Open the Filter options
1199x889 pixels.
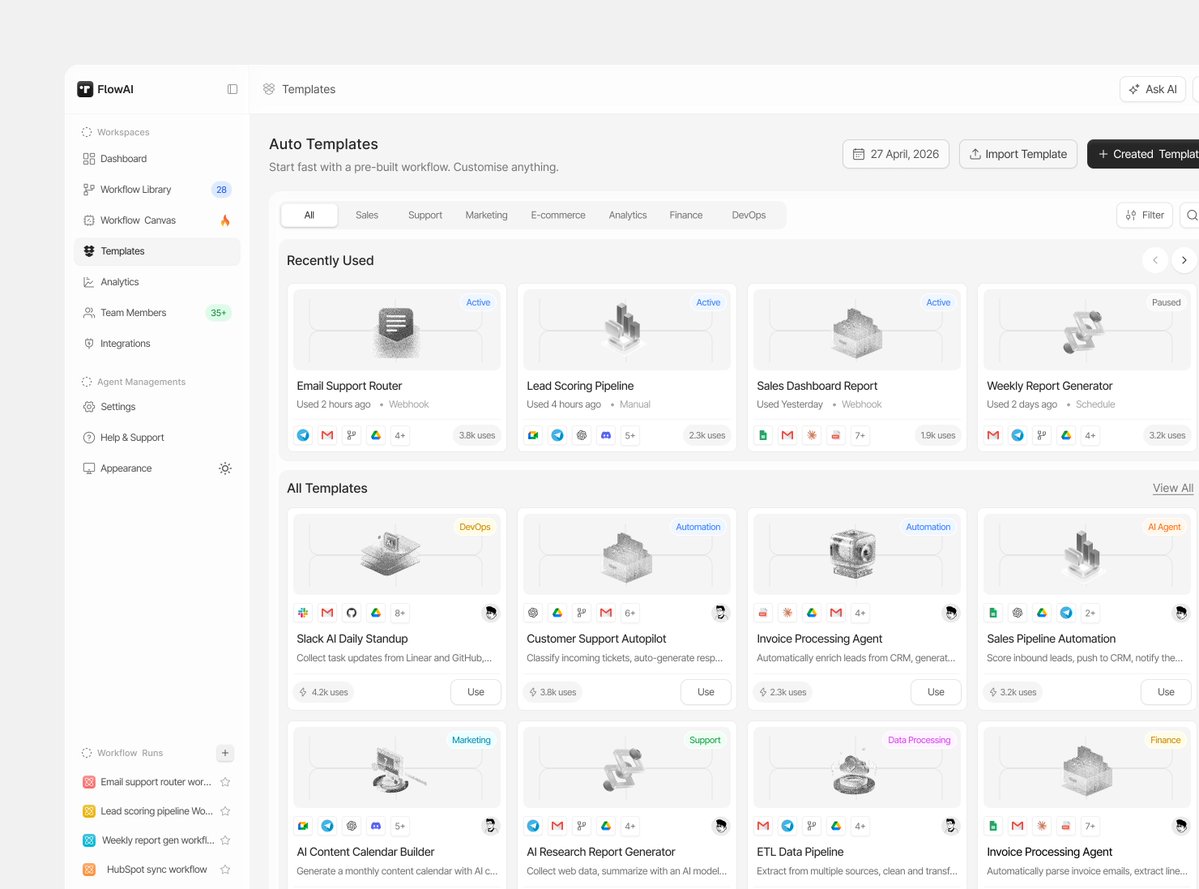[x=1145, y=216]
